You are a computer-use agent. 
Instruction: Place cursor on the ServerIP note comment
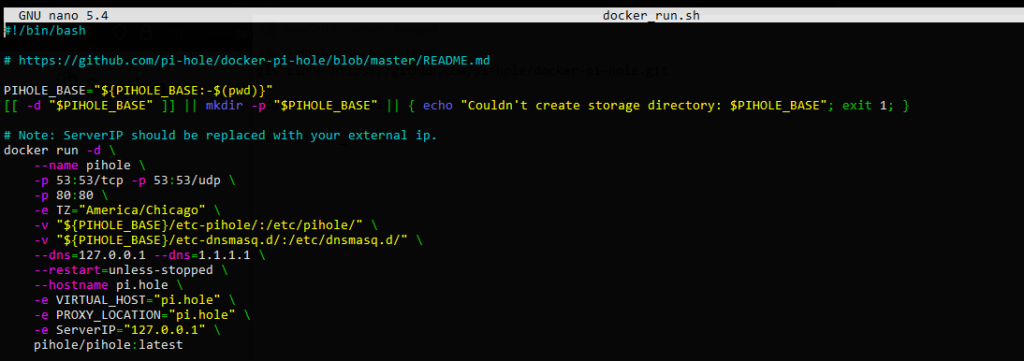(x=220, y=135)
